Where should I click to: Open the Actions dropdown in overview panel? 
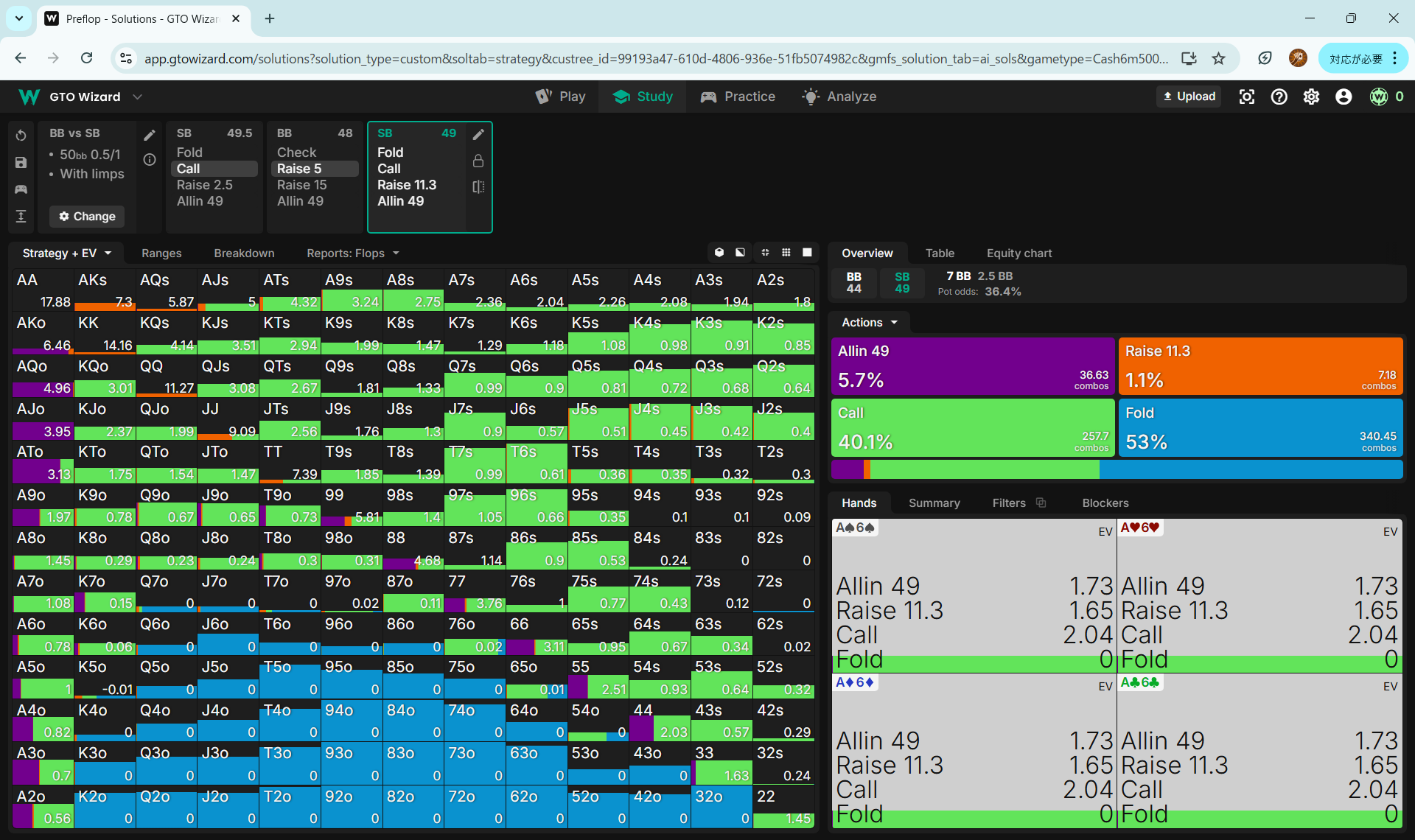(x=870, y=322)
